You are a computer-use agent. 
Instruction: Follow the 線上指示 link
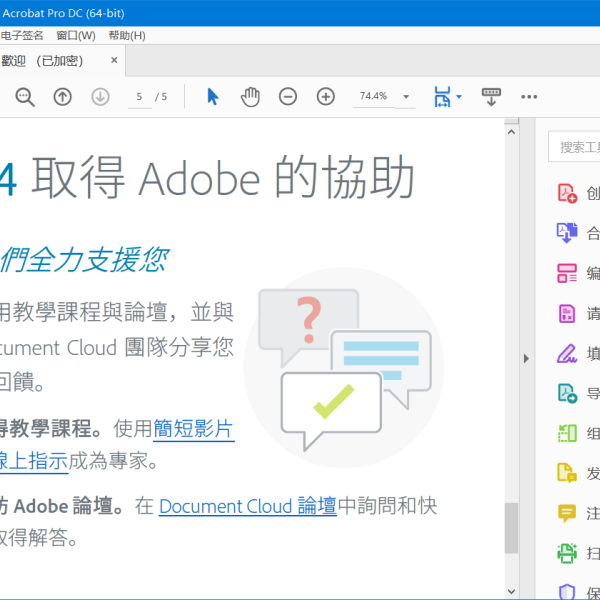point(34,460)
